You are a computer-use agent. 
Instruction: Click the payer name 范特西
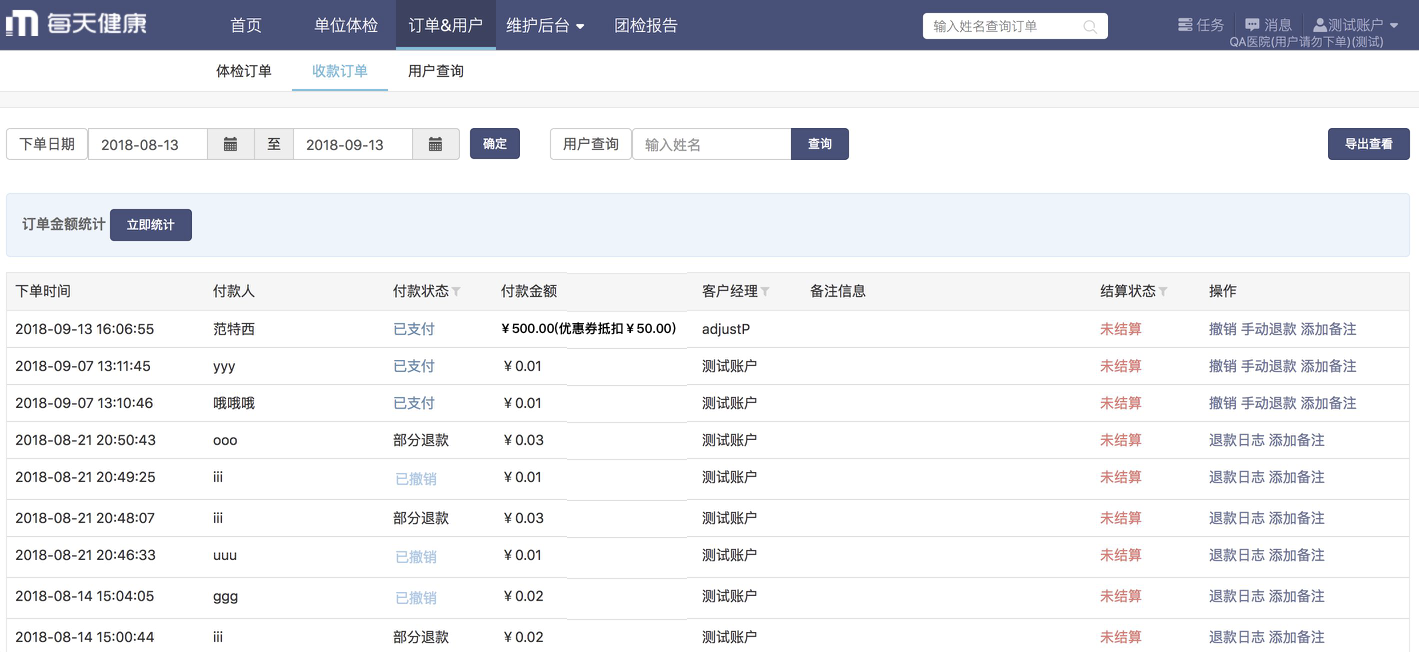pos(234,329)
